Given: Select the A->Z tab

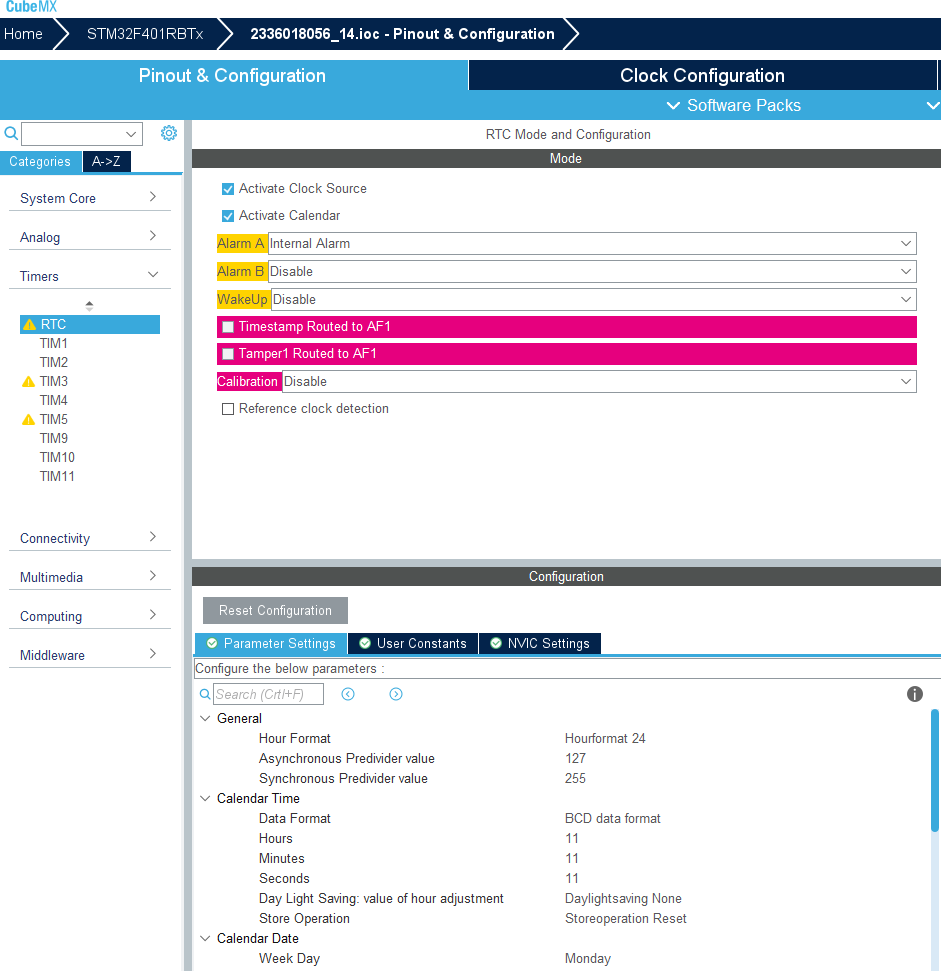Looking at the screenshot, I should [106, 162].
